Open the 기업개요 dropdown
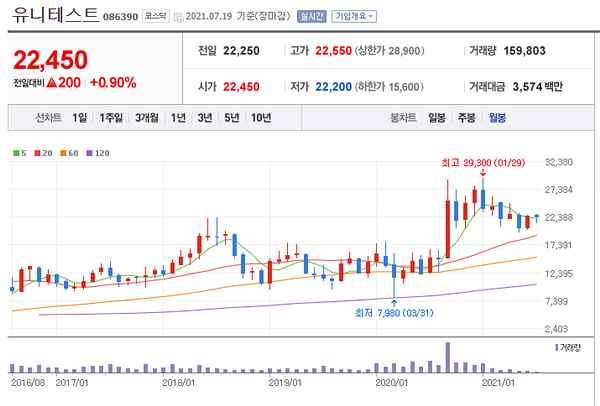The width and height of the screenshot is (600, 406). click(354, 16)
